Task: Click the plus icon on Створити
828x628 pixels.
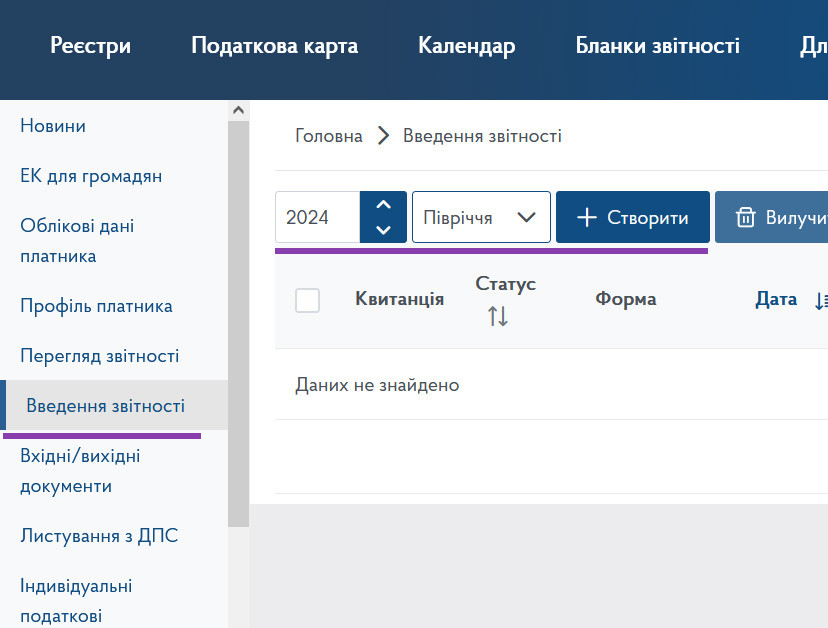Action: [x=587, y=217]
